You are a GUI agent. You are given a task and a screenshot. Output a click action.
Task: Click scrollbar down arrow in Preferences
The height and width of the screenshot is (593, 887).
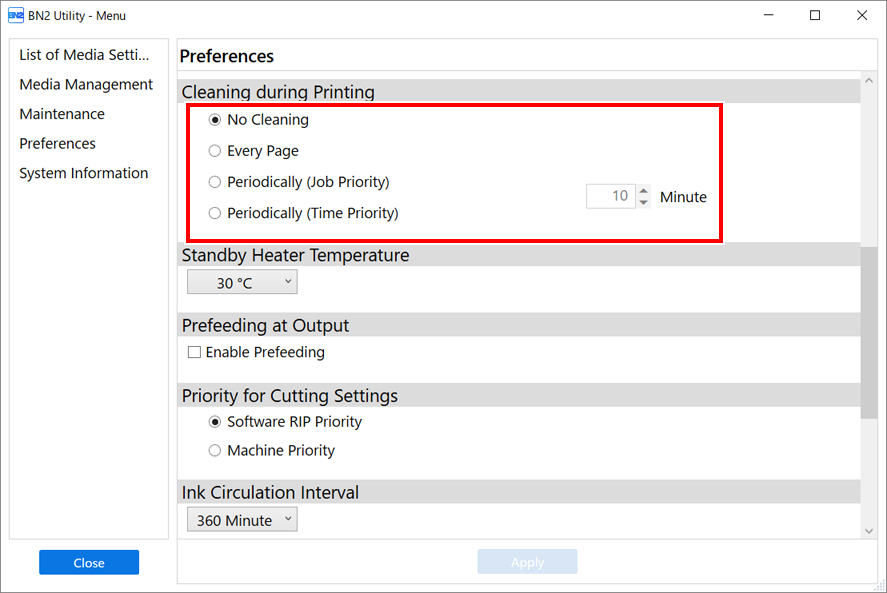869,531
